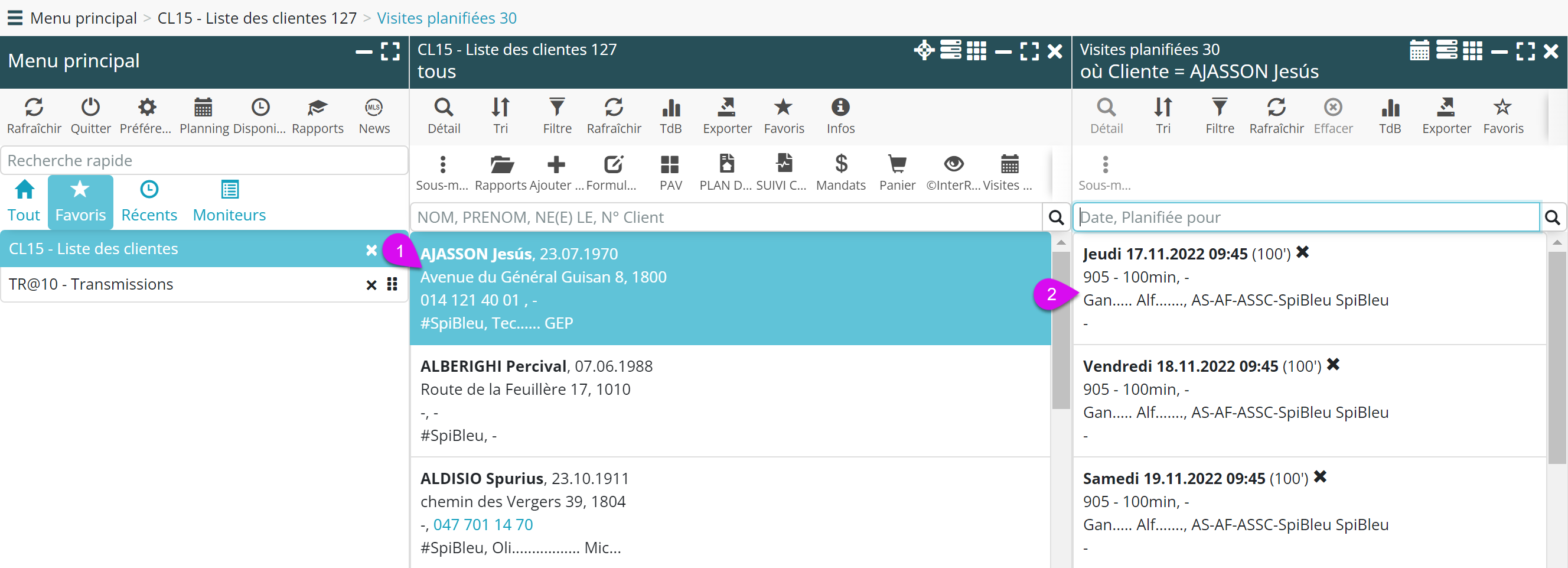Screen dimensions: 1568x568
Task: Switch to the Récents tab
Action: 149,202
